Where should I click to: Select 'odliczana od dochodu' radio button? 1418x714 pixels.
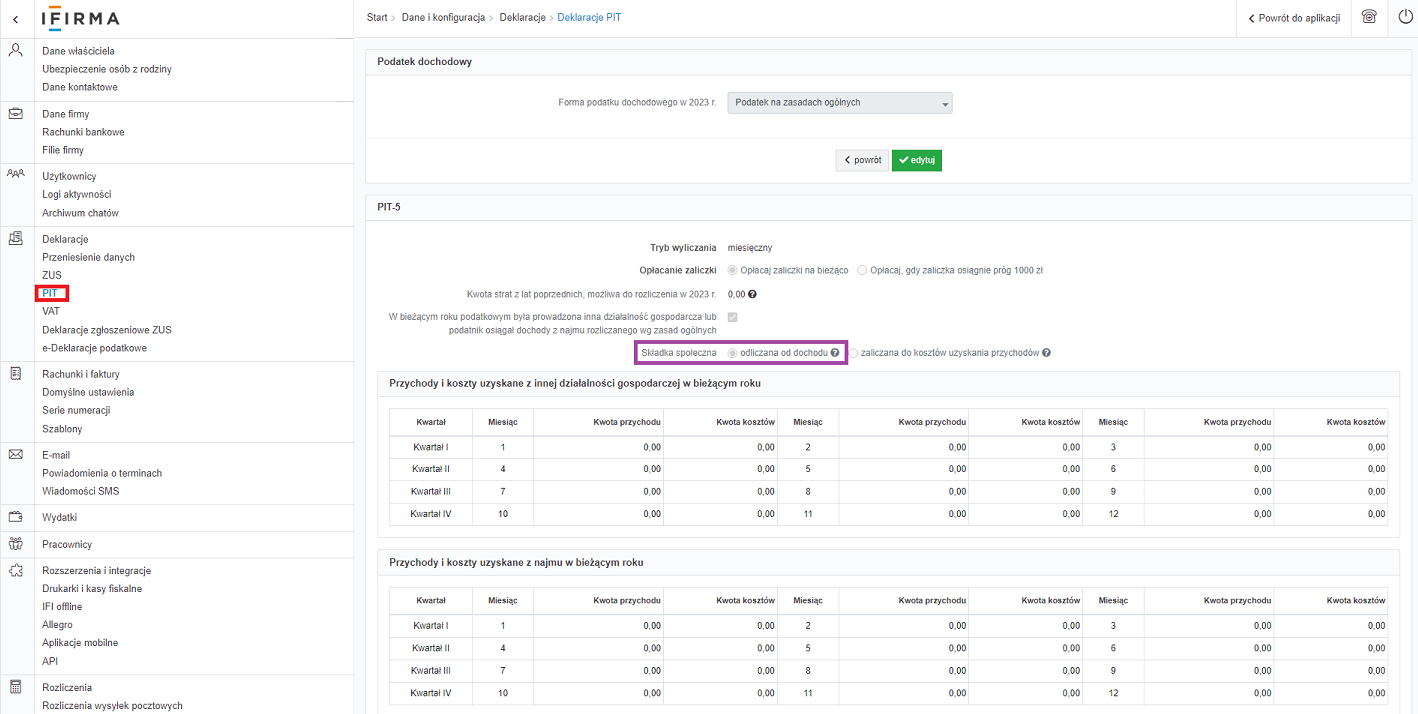(733, 353)
